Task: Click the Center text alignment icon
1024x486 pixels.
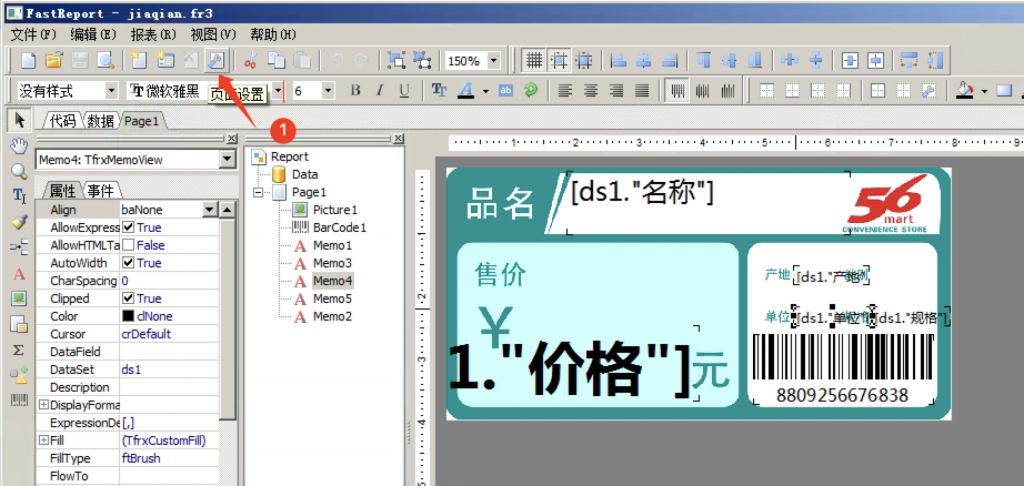Action: (x=591, y=91)
